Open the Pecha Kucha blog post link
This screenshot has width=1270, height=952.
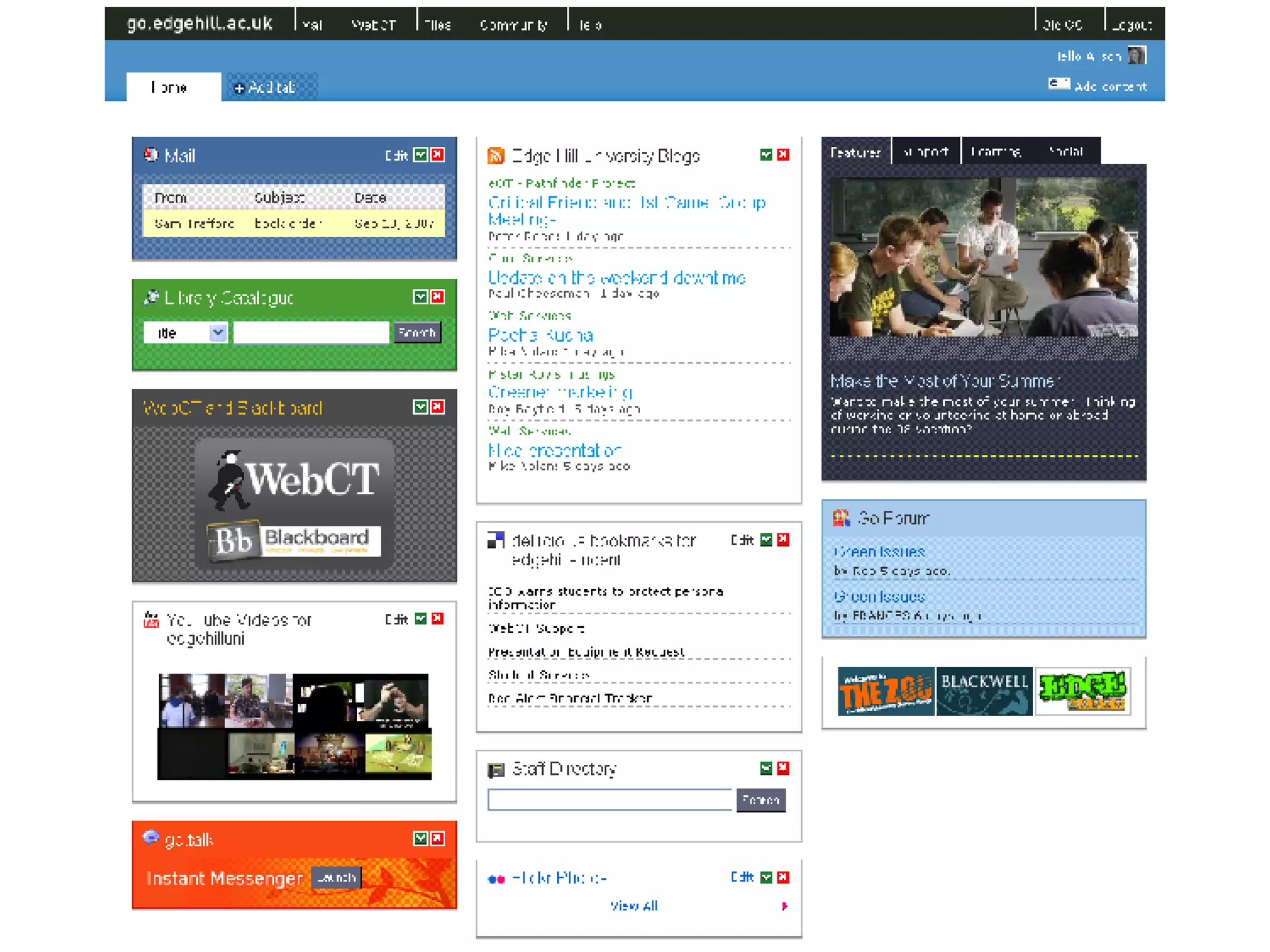tap(541, 335)
